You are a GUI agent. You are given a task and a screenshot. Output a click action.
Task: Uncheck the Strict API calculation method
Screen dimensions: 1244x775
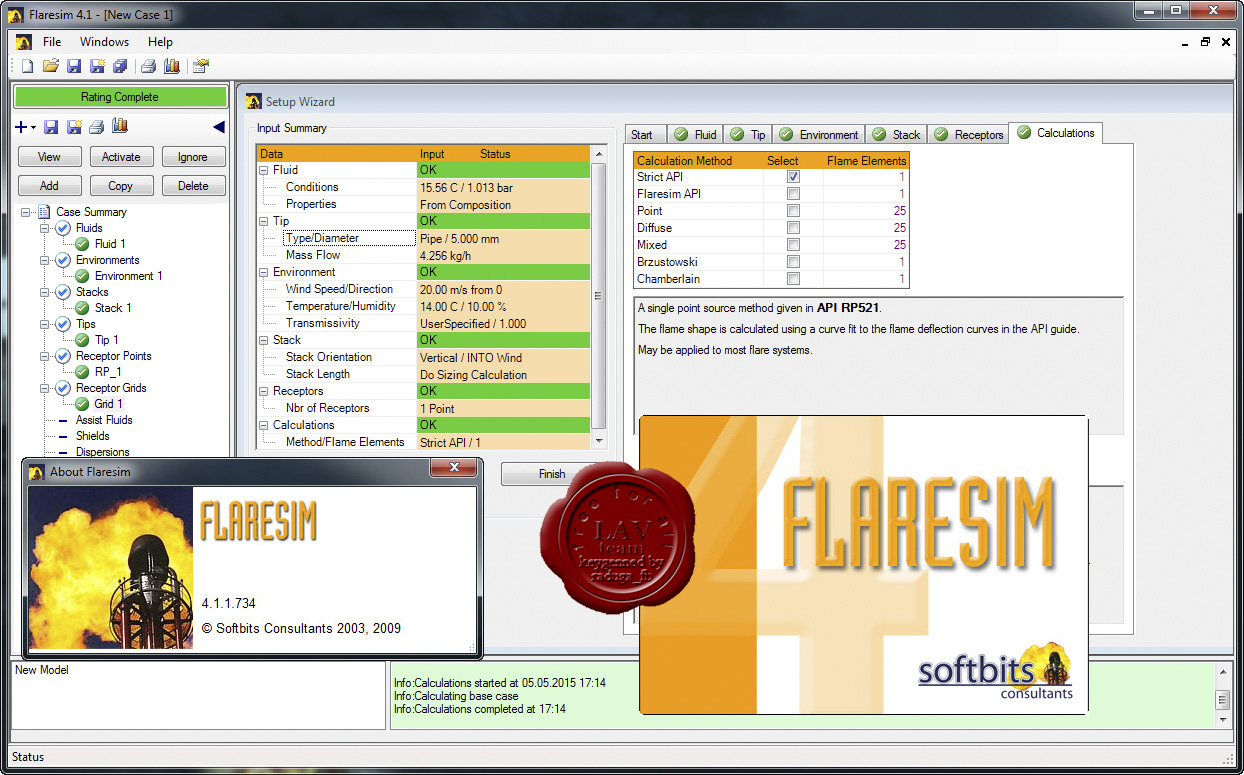[x=793, y=177]
